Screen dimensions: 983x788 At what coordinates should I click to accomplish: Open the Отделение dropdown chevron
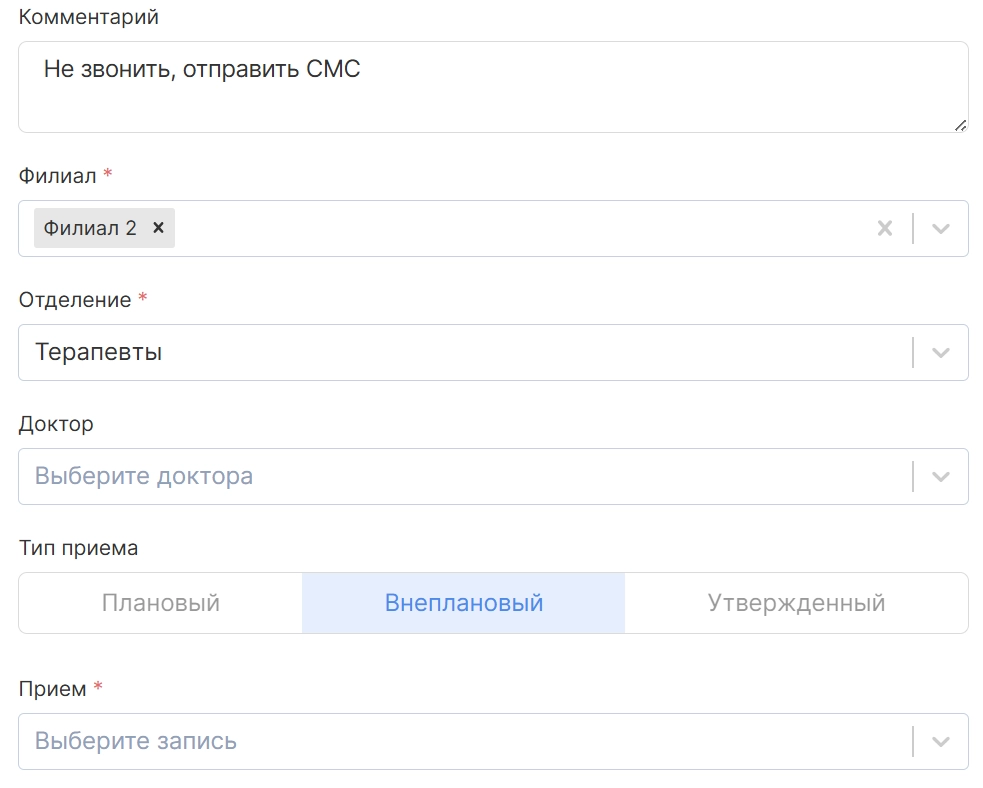coord(940,352)
